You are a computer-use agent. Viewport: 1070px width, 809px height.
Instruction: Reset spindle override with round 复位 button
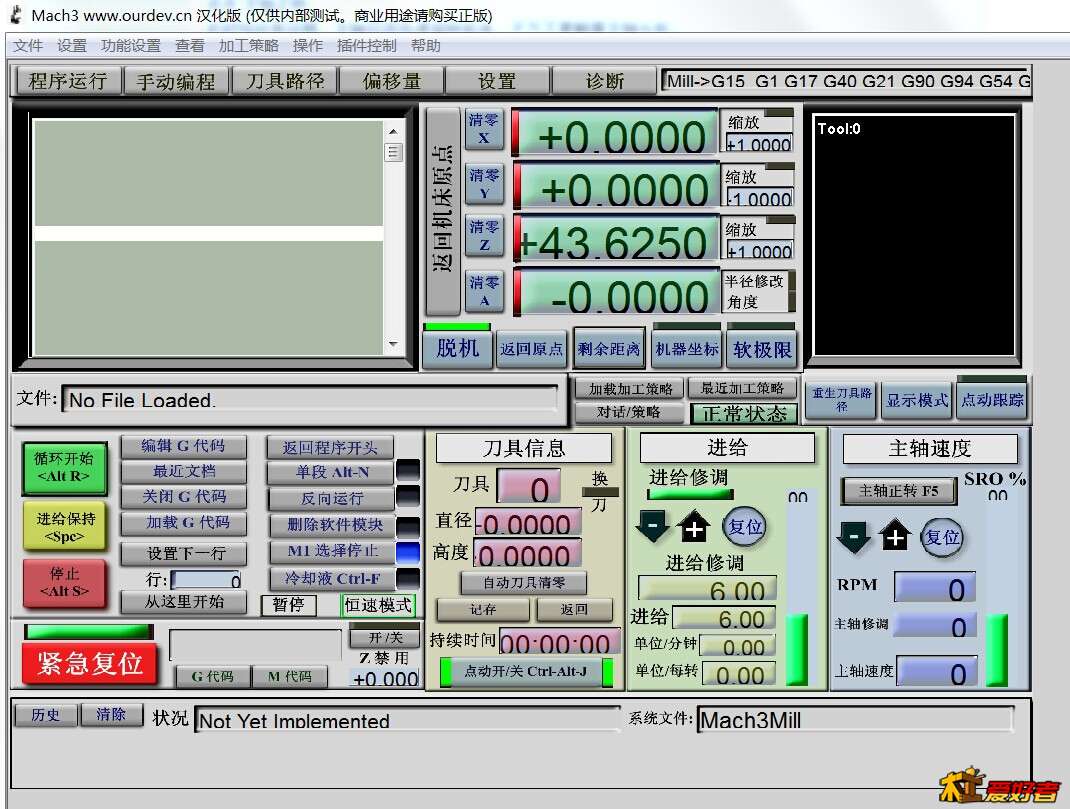(x=942, y=538)
